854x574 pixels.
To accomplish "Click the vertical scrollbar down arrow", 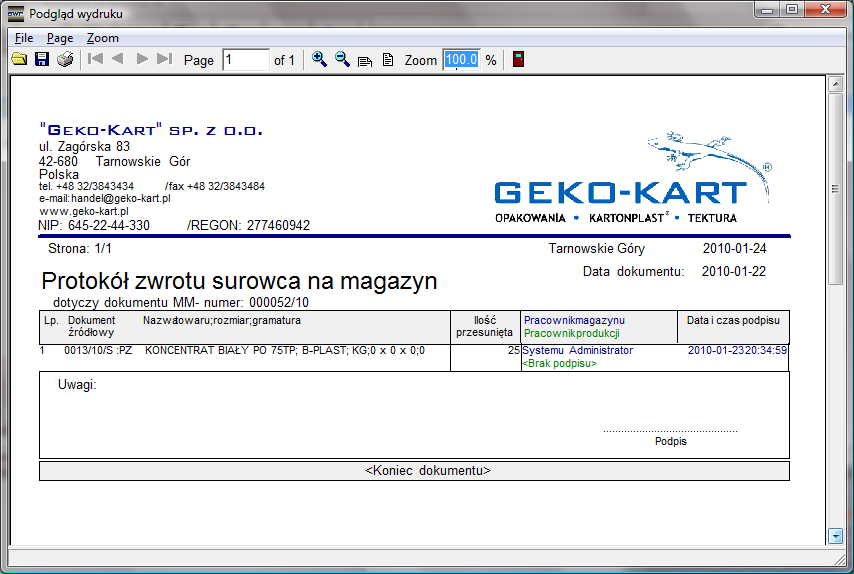I will point(836,537).
